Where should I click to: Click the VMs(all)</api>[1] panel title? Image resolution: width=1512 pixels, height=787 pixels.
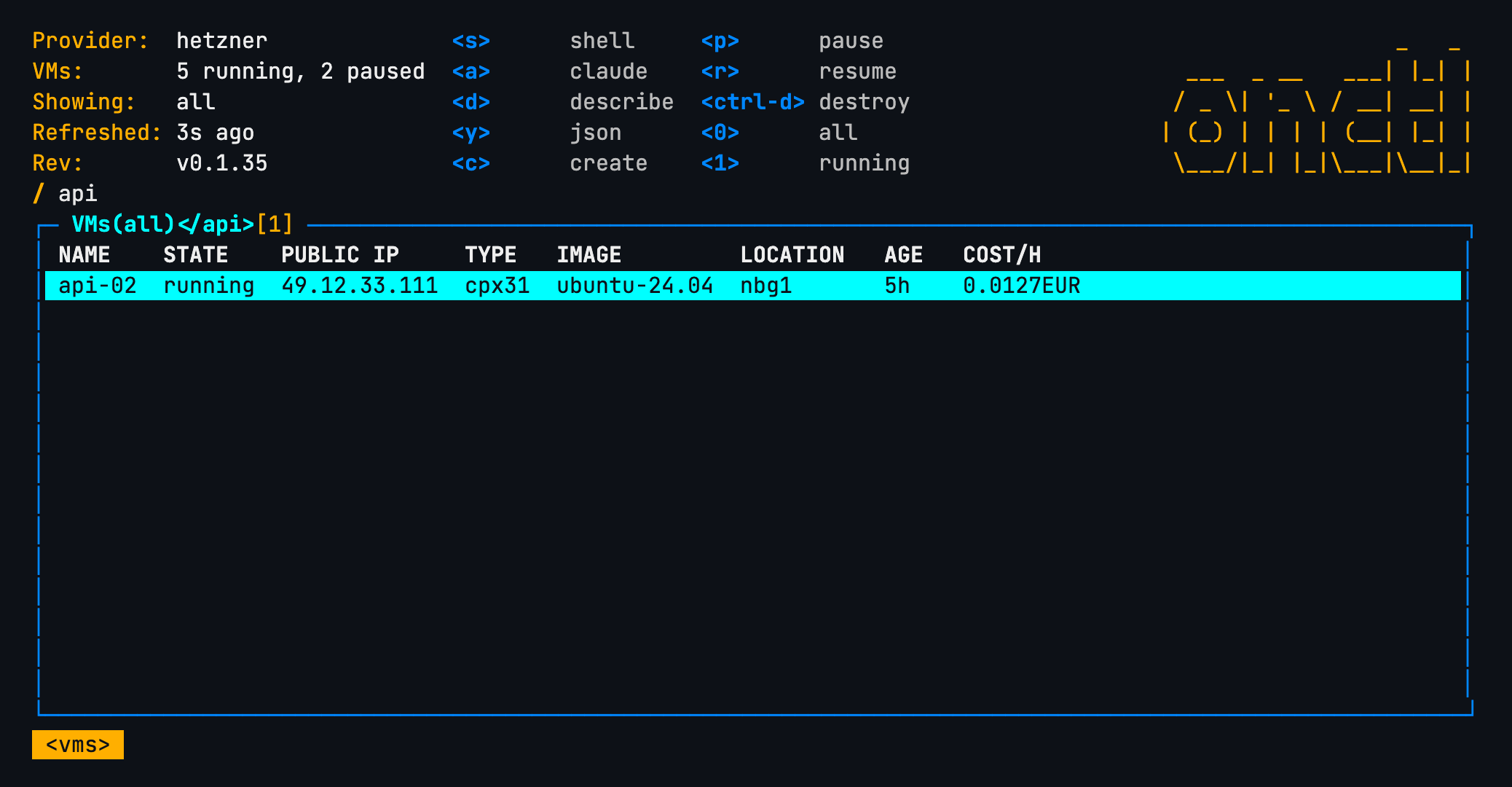[x=182, y=224]
